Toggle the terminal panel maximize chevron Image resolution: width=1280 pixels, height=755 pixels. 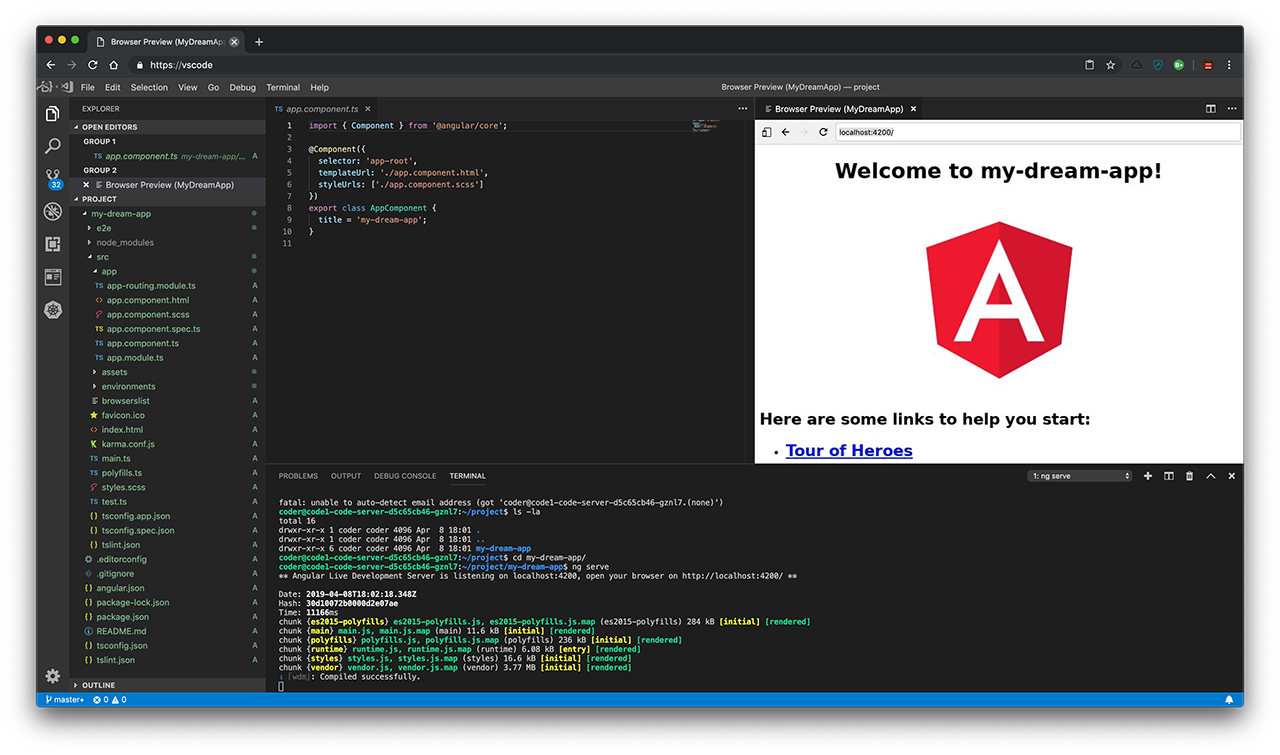[1210, 476]
